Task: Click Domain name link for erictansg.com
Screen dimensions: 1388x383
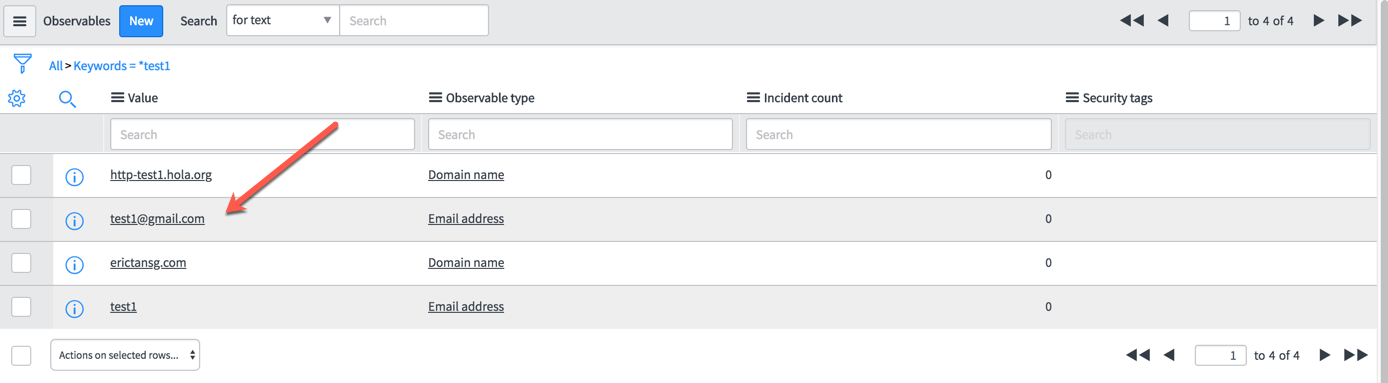Action: pos(466,263)
